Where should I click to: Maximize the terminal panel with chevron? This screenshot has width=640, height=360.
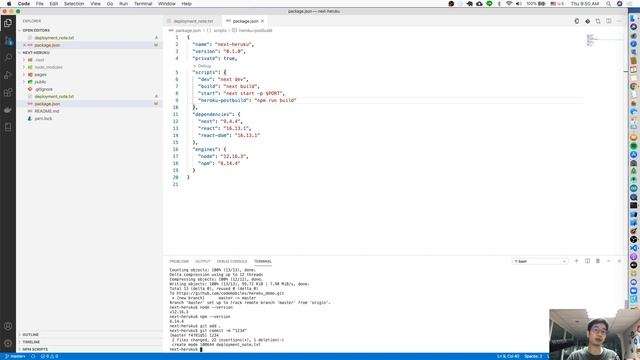[x=609, y=261]
